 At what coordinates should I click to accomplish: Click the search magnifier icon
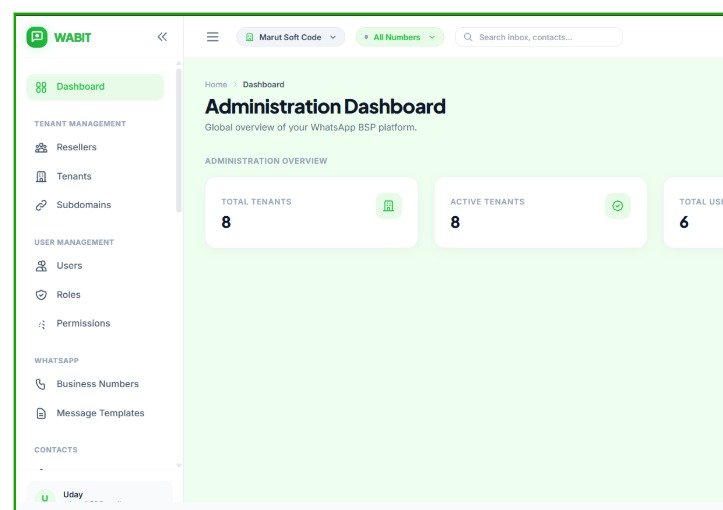[468, 37]
